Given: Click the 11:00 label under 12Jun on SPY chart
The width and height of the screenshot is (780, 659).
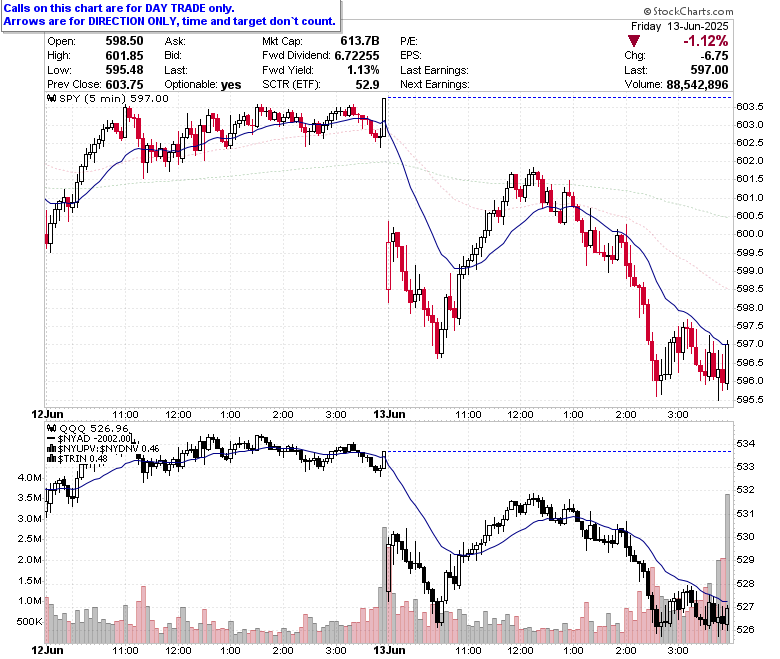Looking at the screenshot, I should pyautogui.click(x=125, y=414).
